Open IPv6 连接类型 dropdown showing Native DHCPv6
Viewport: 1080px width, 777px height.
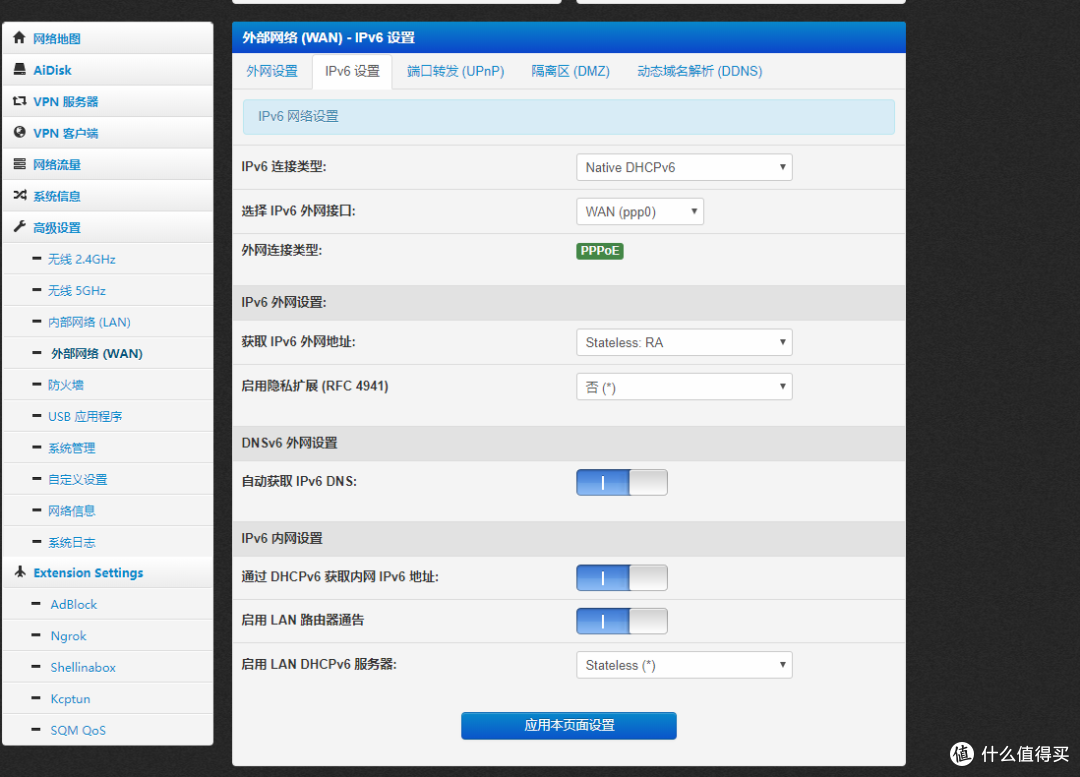click(x=684, y=167)
